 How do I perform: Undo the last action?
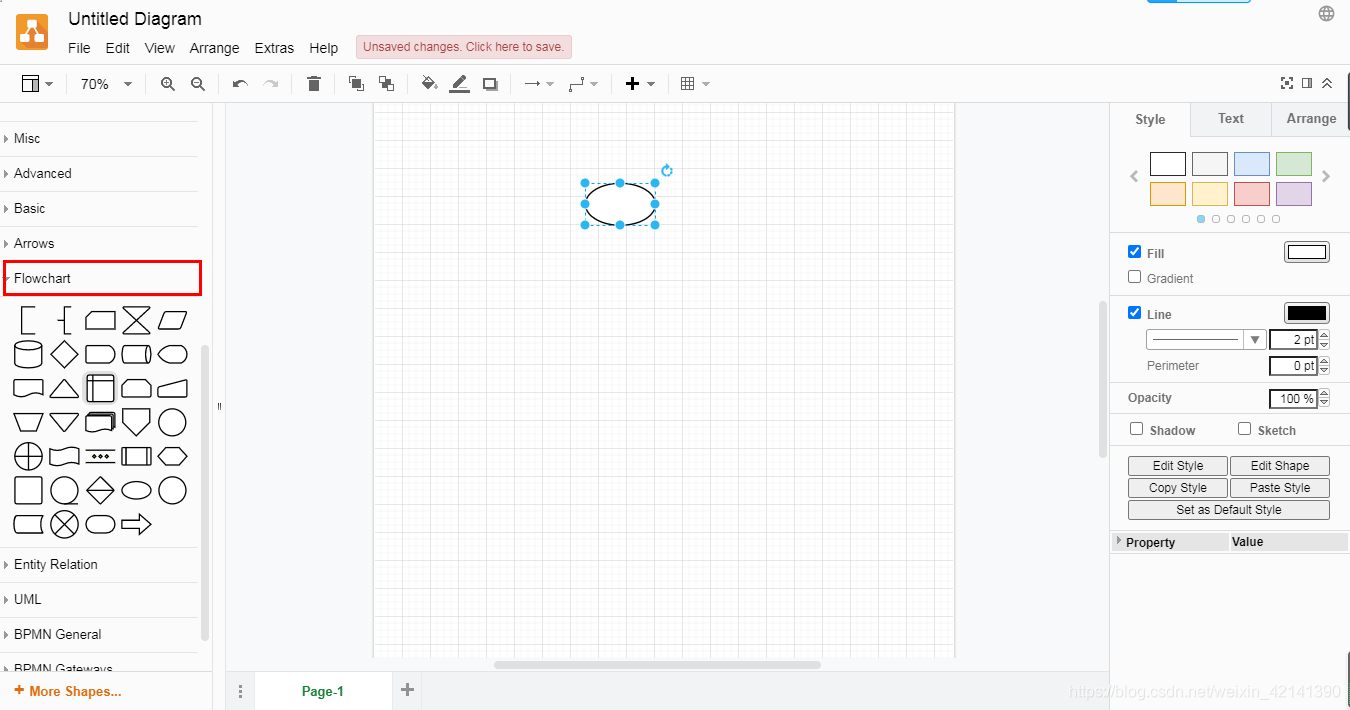pyautogui.click(x=240, y=84)
